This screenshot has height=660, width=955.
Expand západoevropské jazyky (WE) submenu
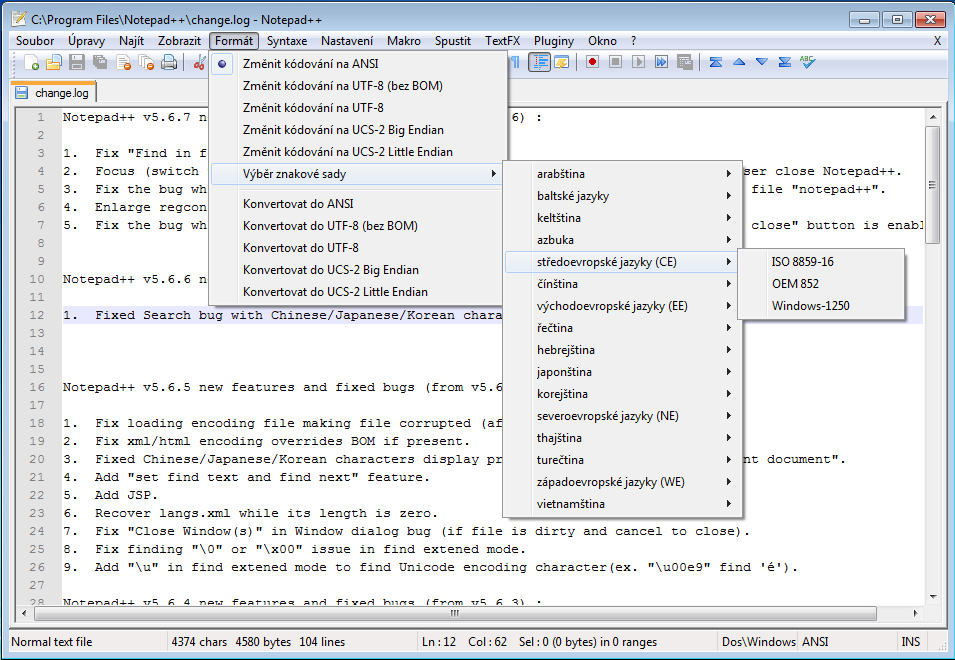point(622,482)
